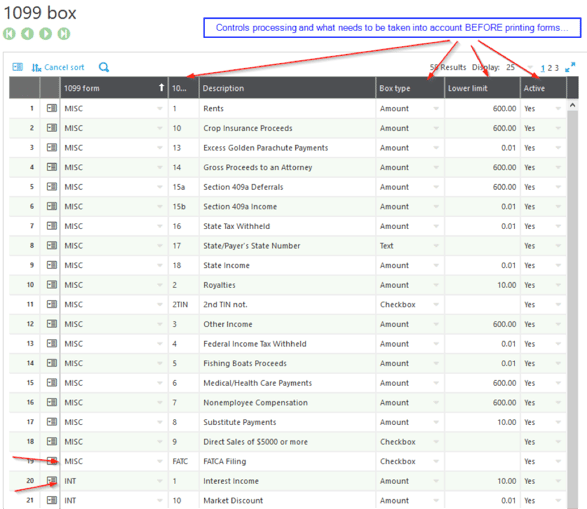This screenshot has width=587, height=509.
Task: Go to results page 1
Action: coord(543,68)
